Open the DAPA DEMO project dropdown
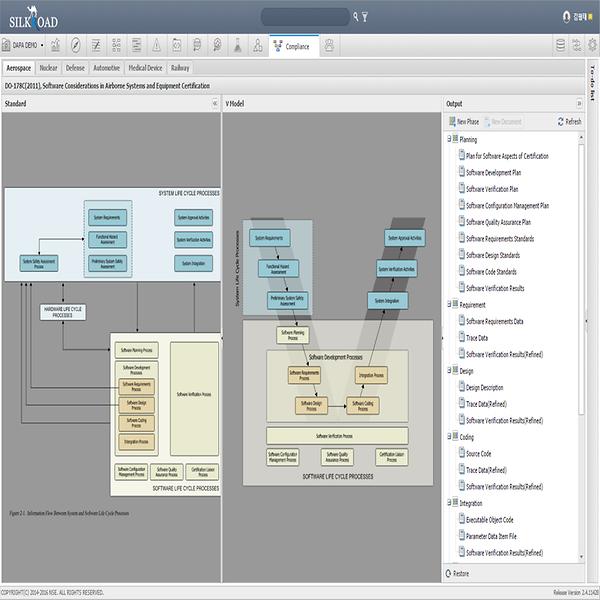600x600 pixels. coord(22,45)
